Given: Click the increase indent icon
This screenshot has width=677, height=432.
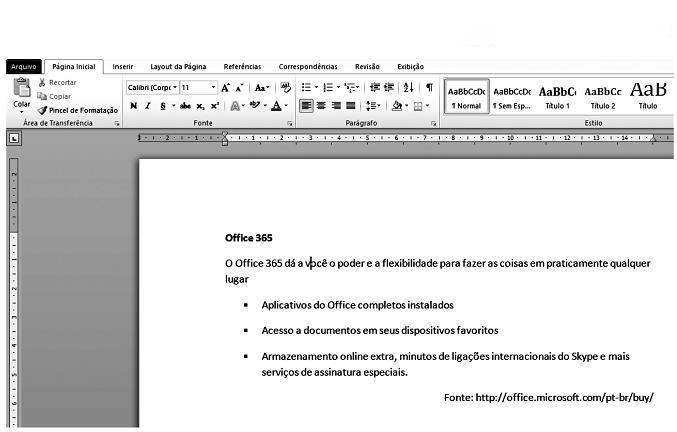Looking at the screenshot, I should click(389, 88).
